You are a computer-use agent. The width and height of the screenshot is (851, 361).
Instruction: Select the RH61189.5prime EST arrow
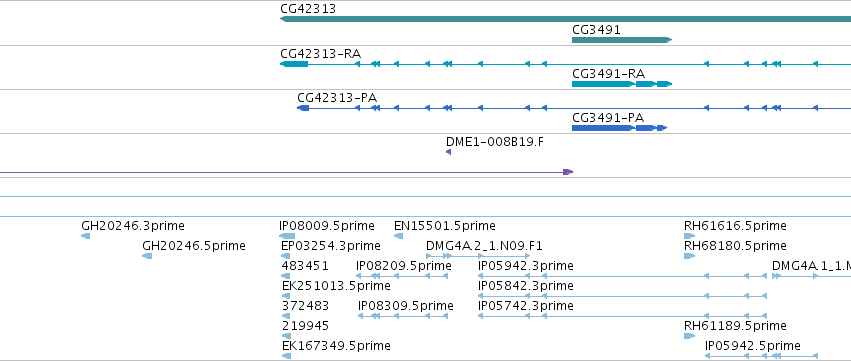click(689, 336)
